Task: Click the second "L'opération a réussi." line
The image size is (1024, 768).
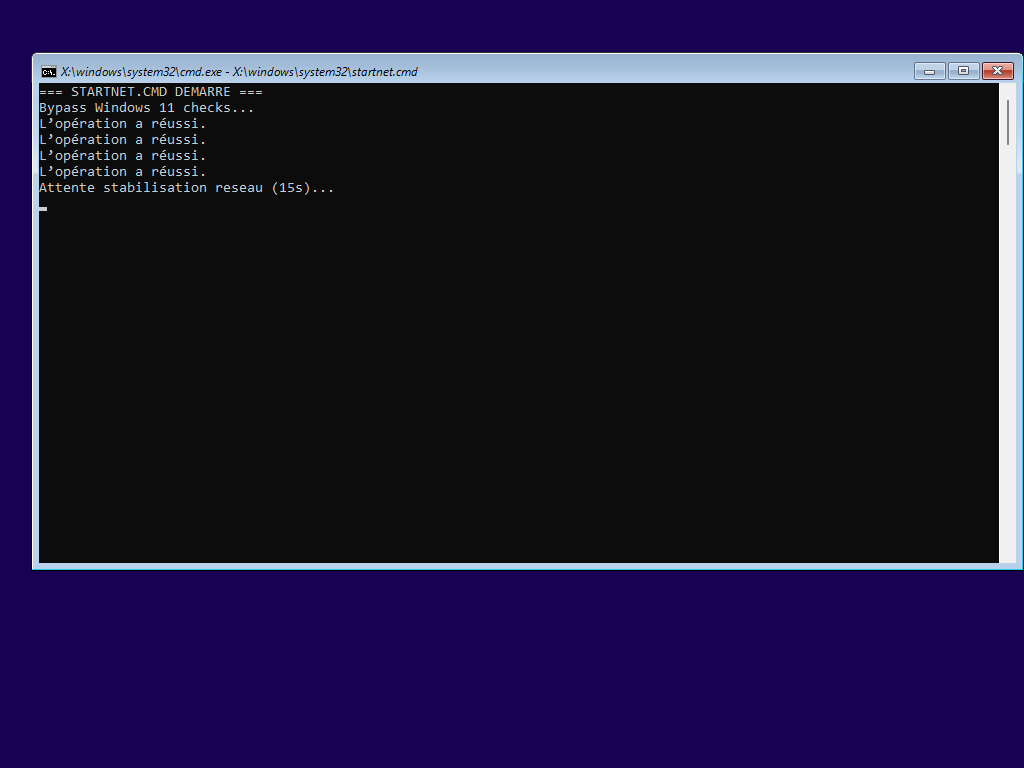Action: (122, 140)
